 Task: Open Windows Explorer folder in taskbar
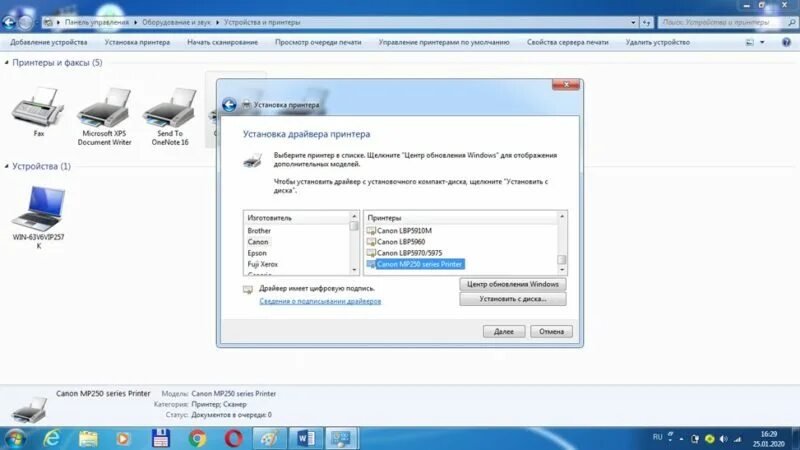click(88, 438)
